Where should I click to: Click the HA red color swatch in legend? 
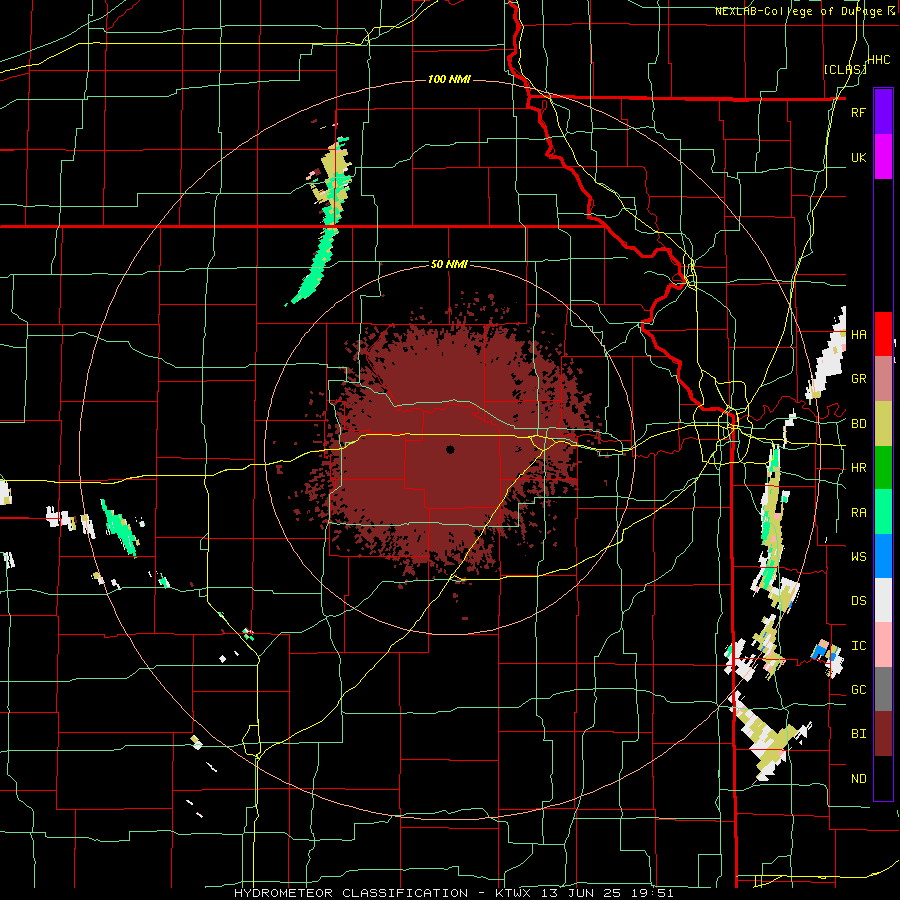[x=883, y=334]
